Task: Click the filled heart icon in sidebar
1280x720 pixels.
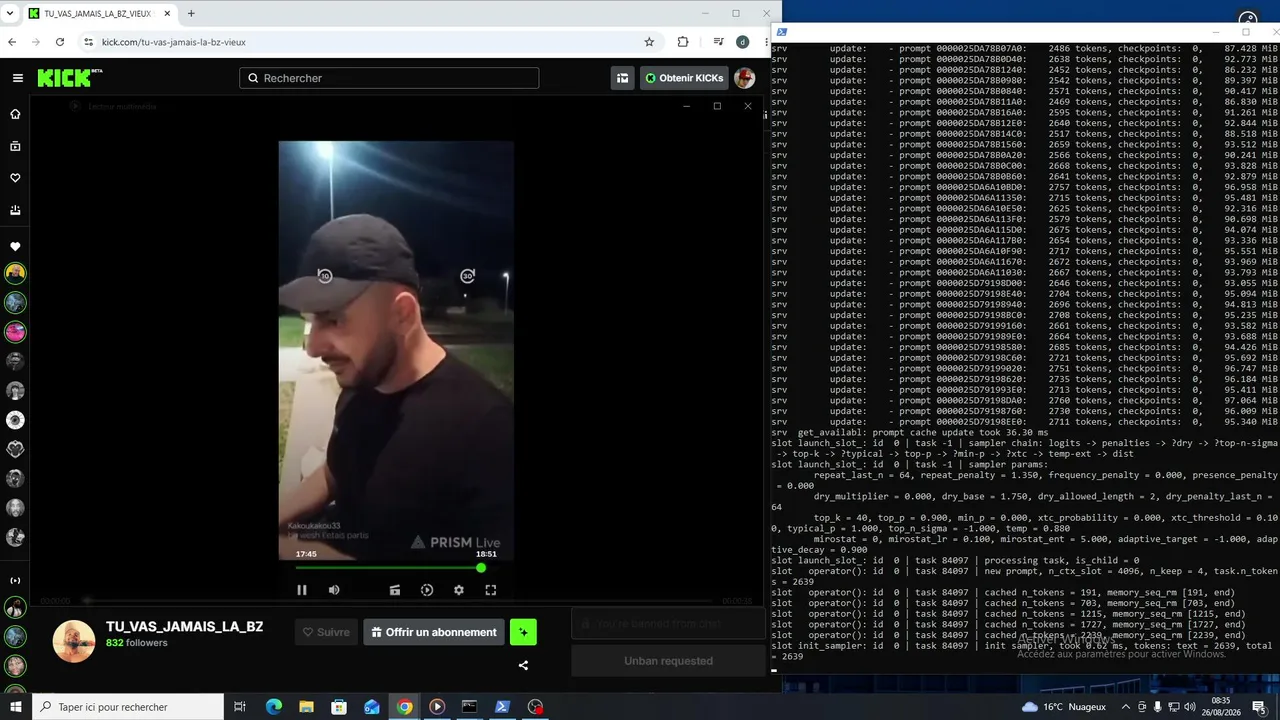Action: (x=15, y=246)
